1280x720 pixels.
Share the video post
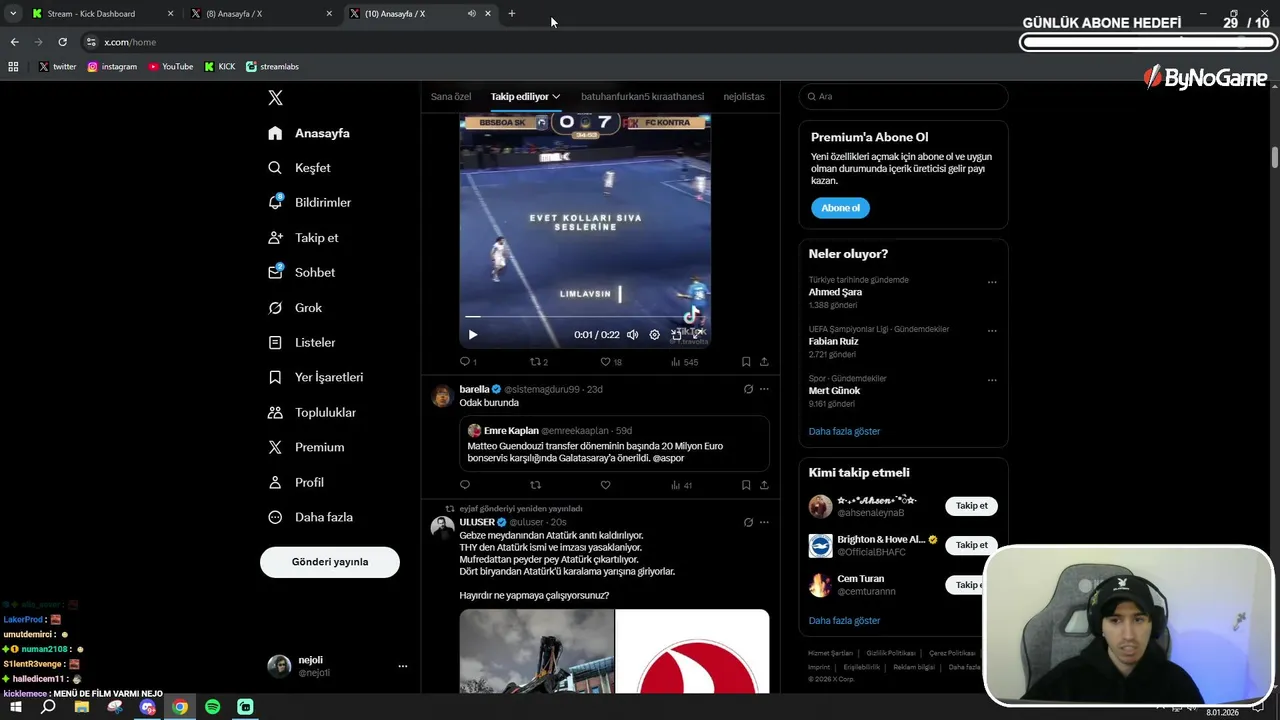coord(764,362)
